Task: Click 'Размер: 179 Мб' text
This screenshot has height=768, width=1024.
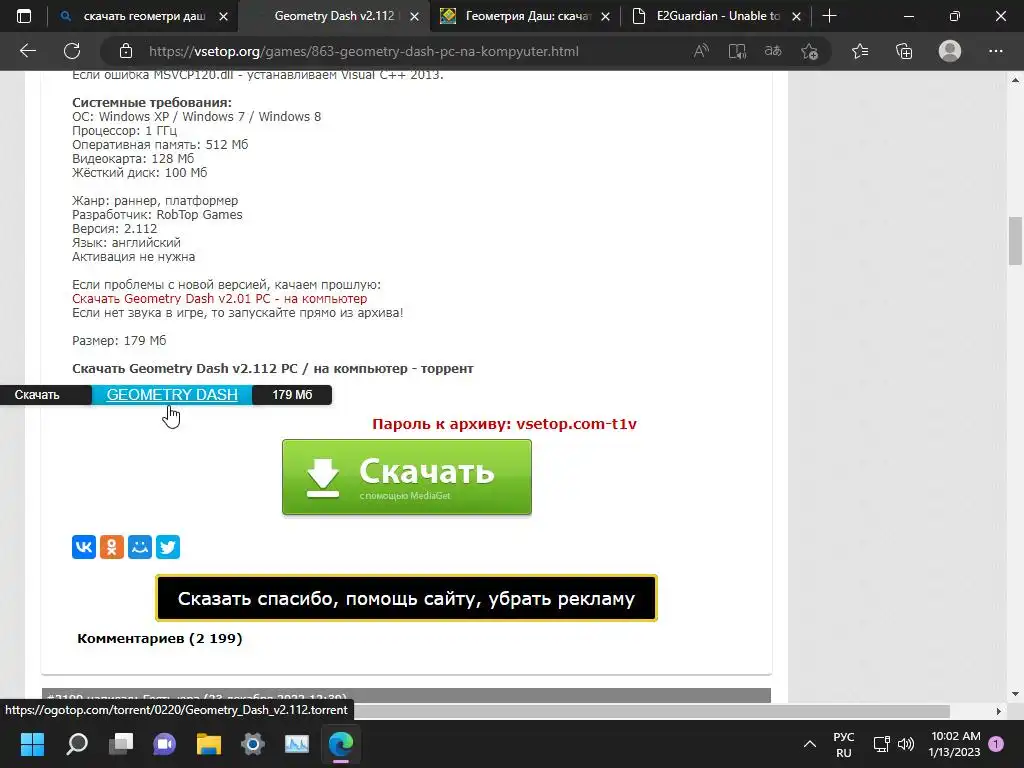Action: (119, 340)
